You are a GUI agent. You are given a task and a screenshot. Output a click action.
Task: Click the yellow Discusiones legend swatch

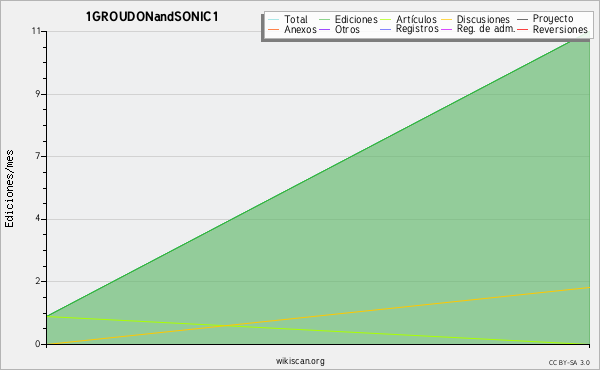coord(447,20)
